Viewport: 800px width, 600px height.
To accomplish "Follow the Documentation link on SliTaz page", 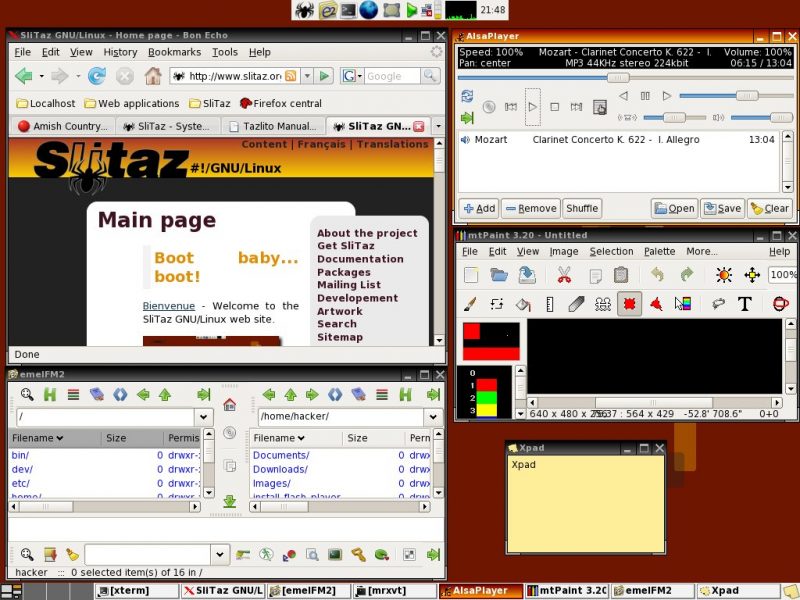I will (360, 259).
